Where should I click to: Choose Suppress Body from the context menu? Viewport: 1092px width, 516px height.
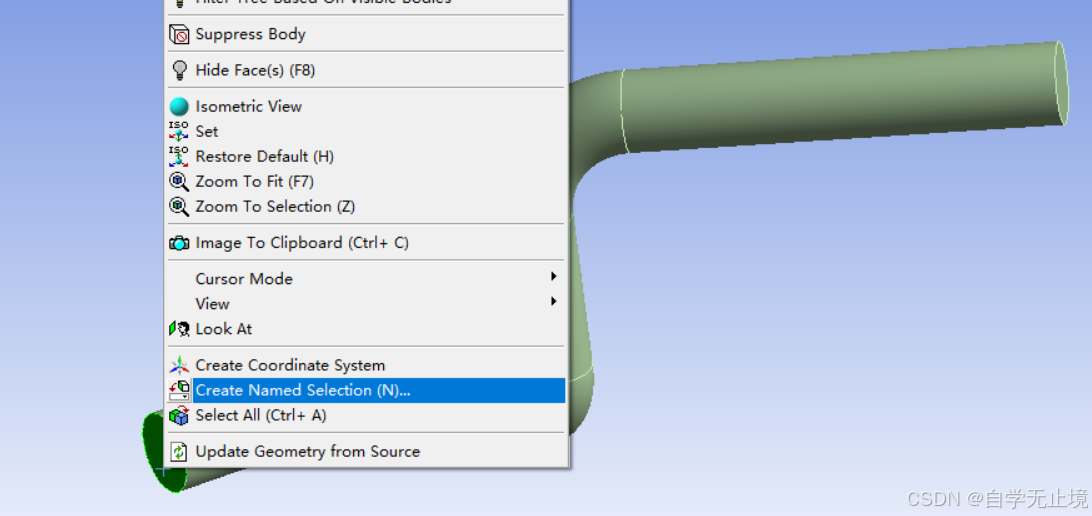(366, 34)
